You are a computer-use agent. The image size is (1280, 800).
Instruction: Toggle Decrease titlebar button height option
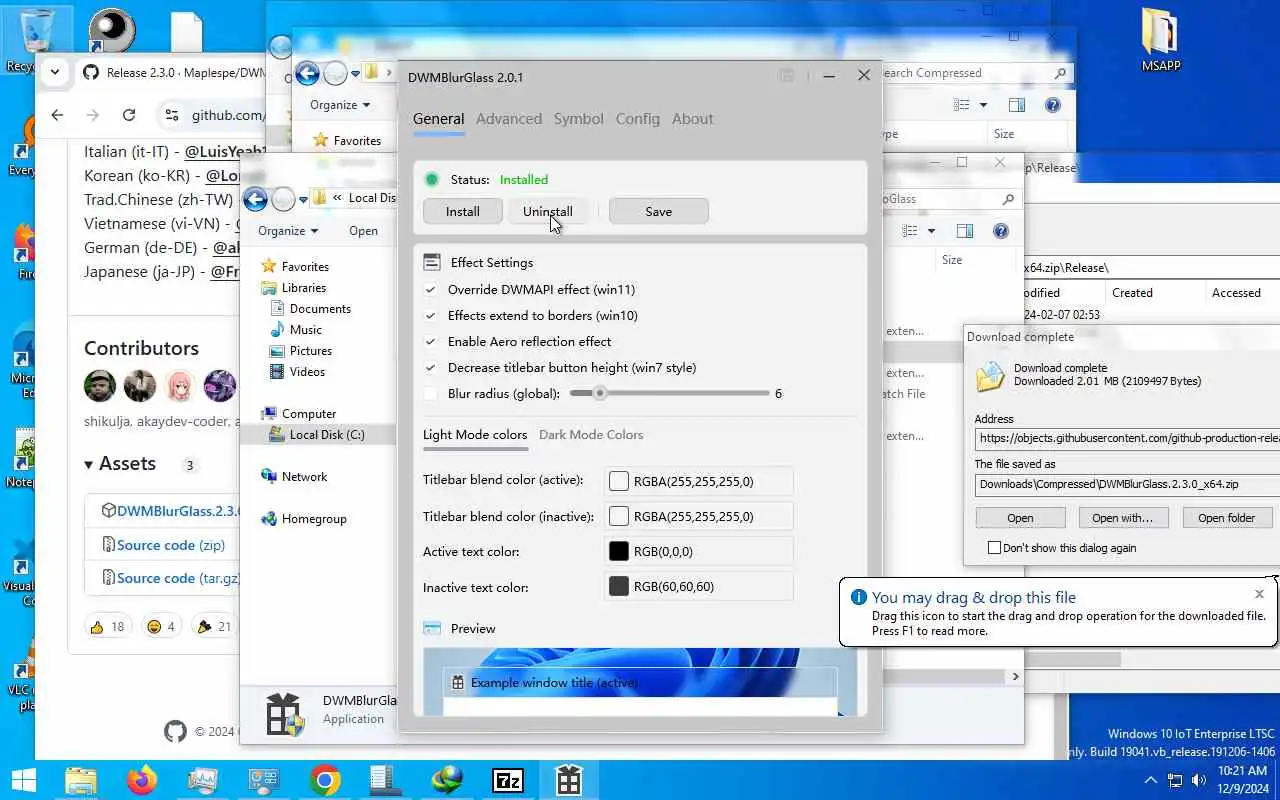coord(430,368)
